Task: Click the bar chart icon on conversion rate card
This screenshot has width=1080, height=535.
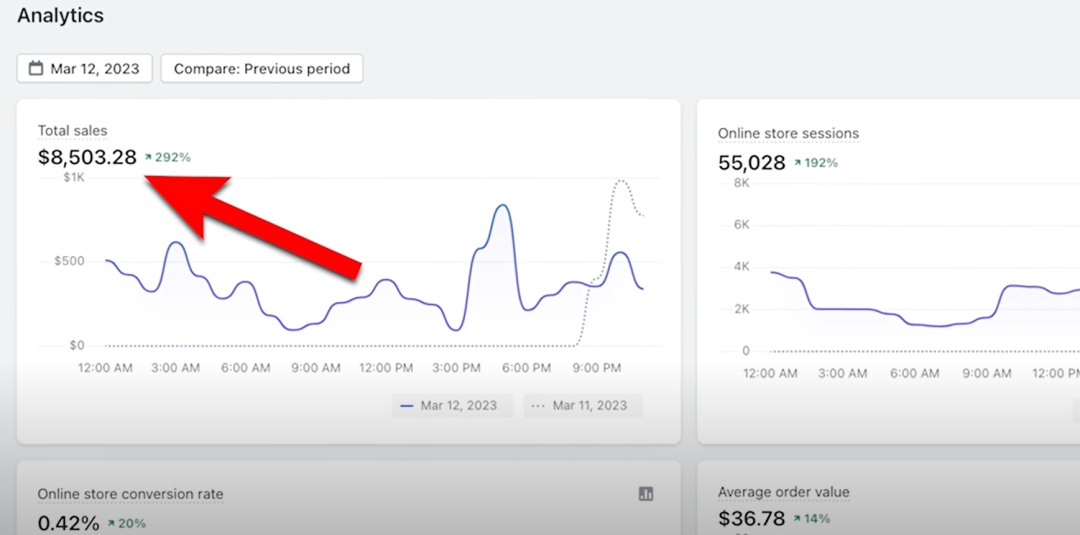Action: click(x=646, y=494)
